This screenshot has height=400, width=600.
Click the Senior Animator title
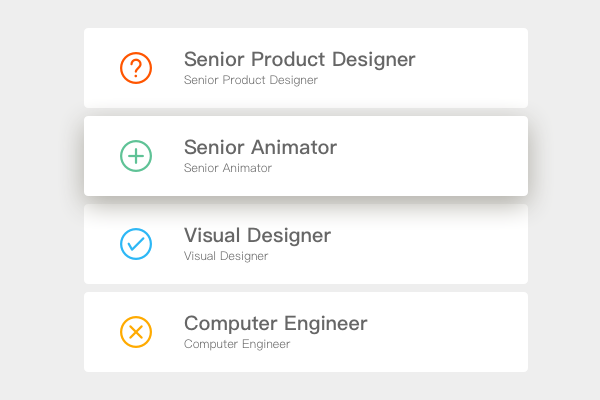[260, 147]
